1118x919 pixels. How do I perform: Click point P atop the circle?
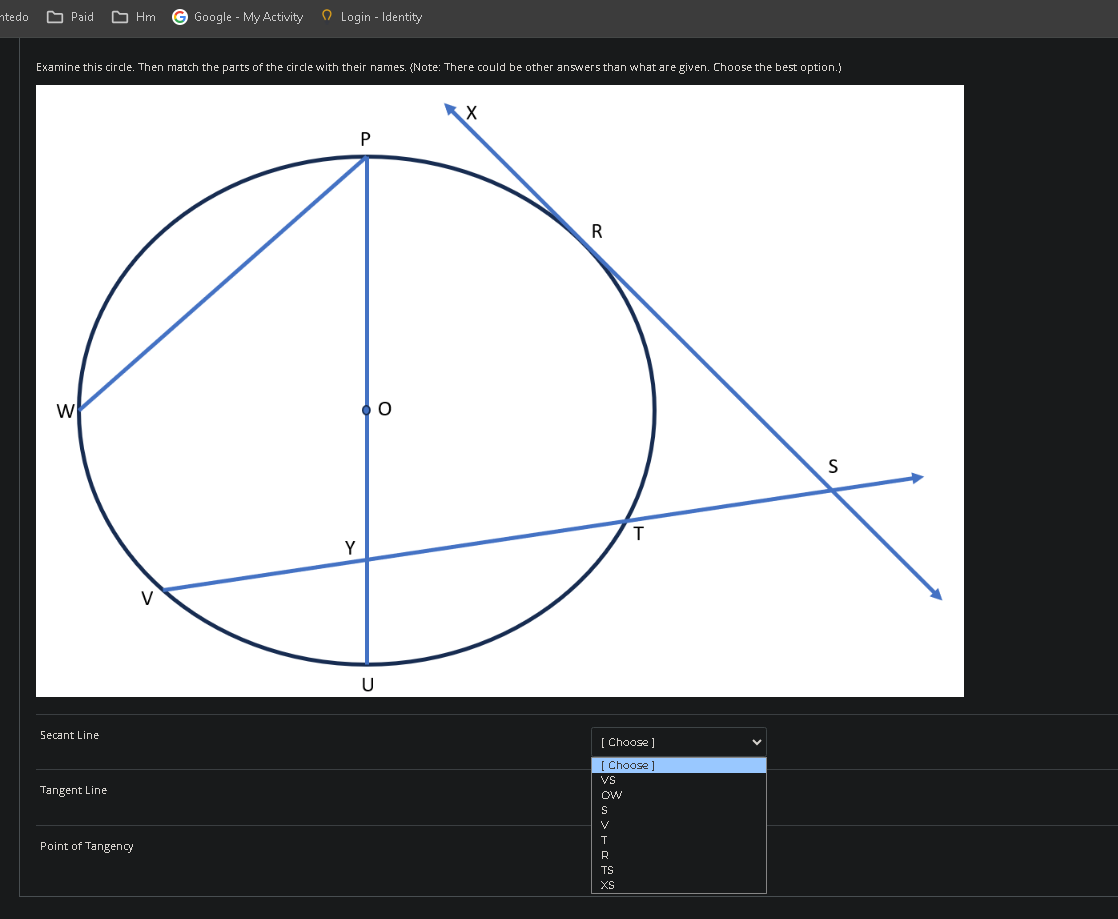pos(366,158)
